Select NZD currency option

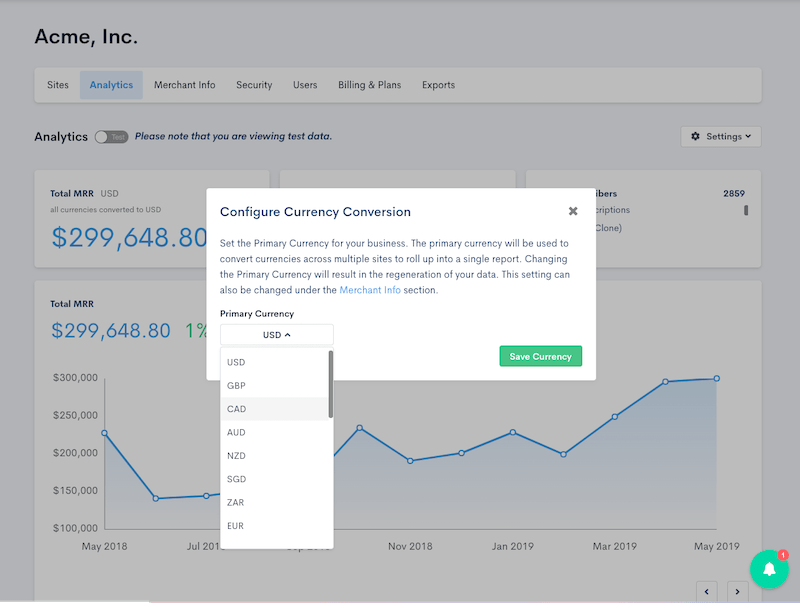pos(237,456)
